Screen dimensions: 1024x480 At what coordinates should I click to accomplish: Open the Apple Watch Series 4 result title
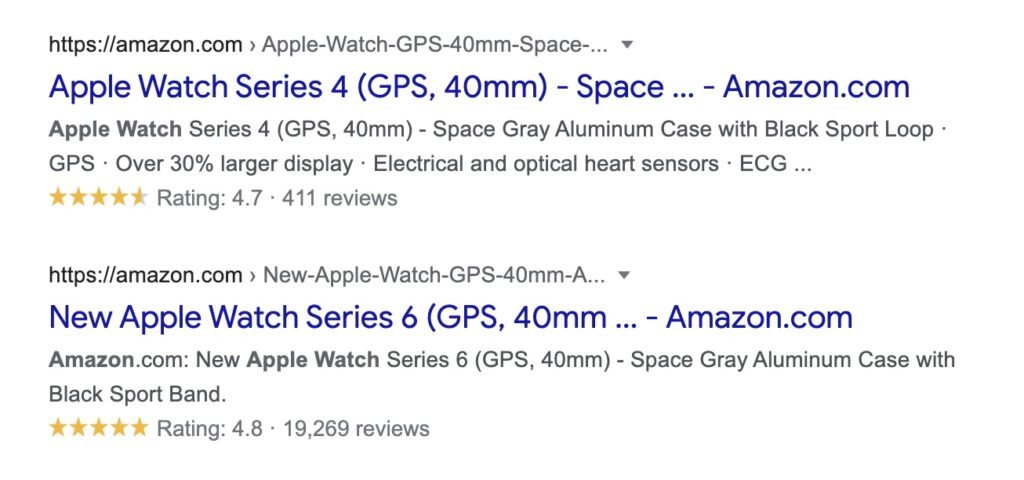coord(479,87)
